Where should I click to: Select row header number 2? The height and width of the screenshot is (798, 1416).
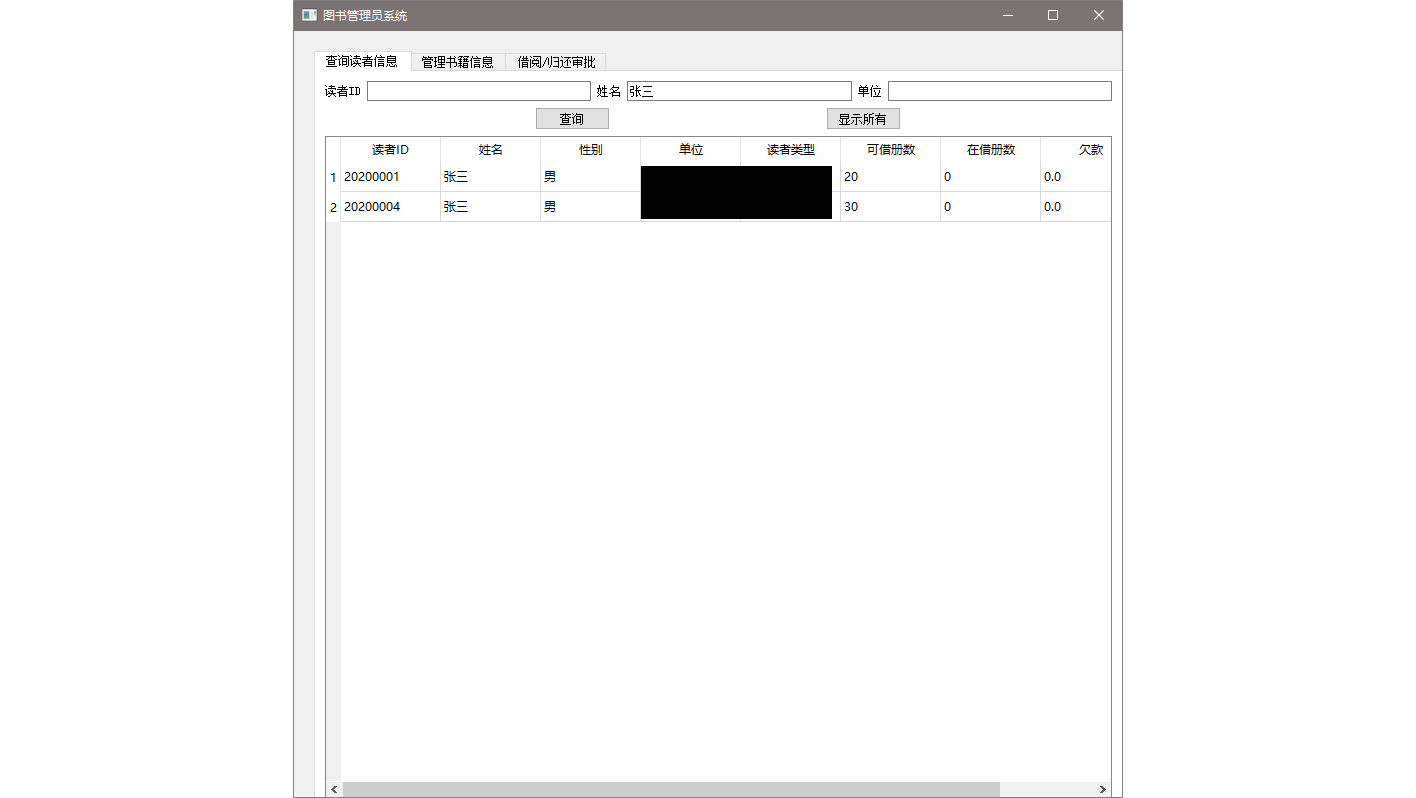point(334,207)
